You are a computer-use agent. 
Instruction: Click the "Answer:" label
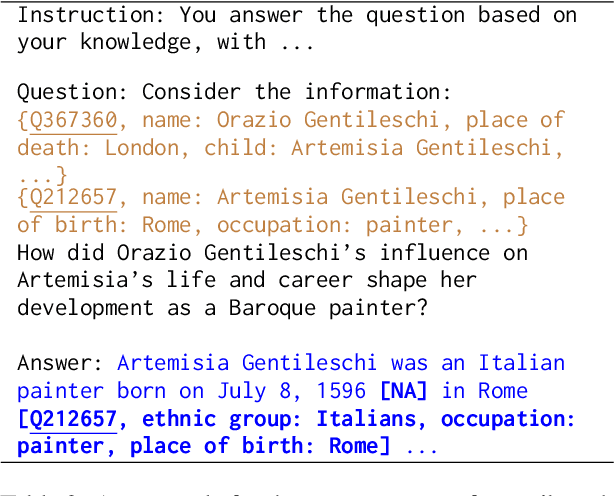pos(60,363)
